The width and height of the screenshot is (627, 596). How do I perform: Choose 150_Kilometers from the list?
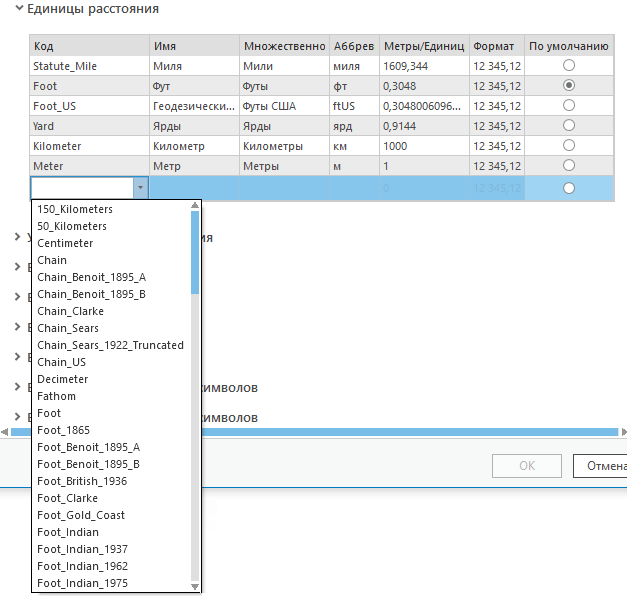tap(75, 209)
